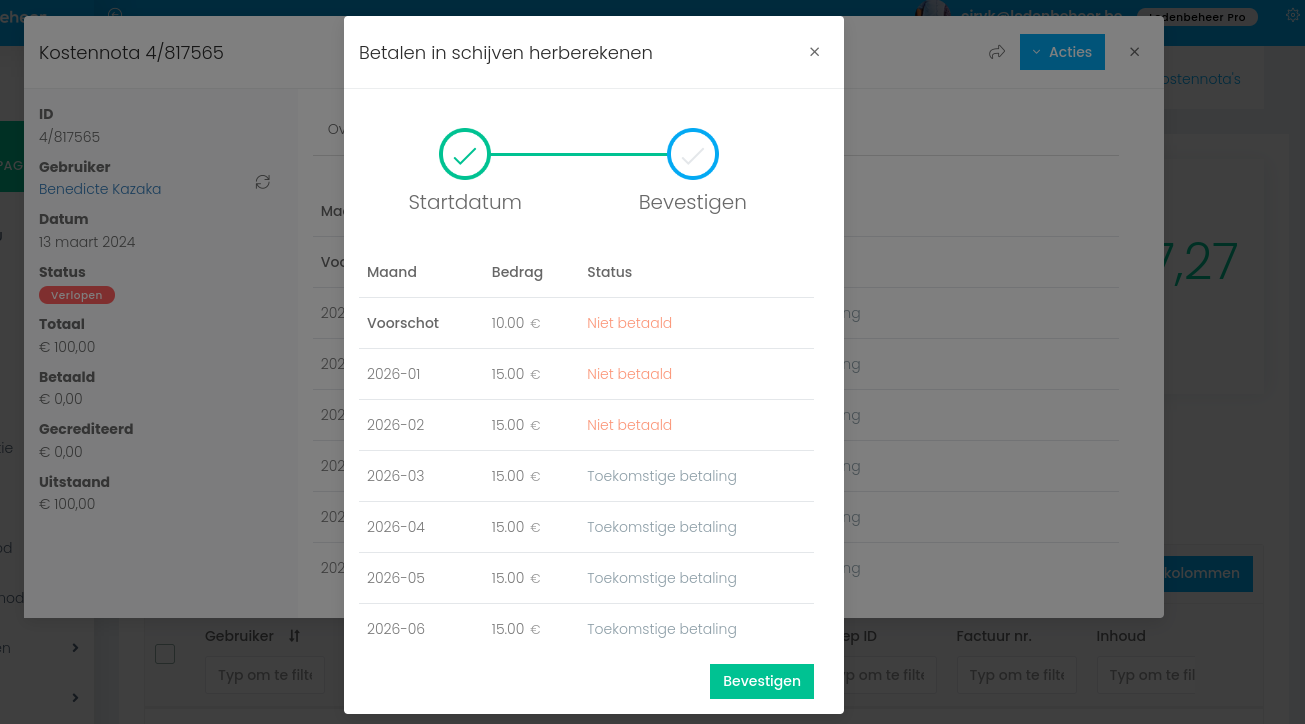Select the Voorschot row in the table
The width and height of the screenshot is (1305, 724).
pos(586,323)
